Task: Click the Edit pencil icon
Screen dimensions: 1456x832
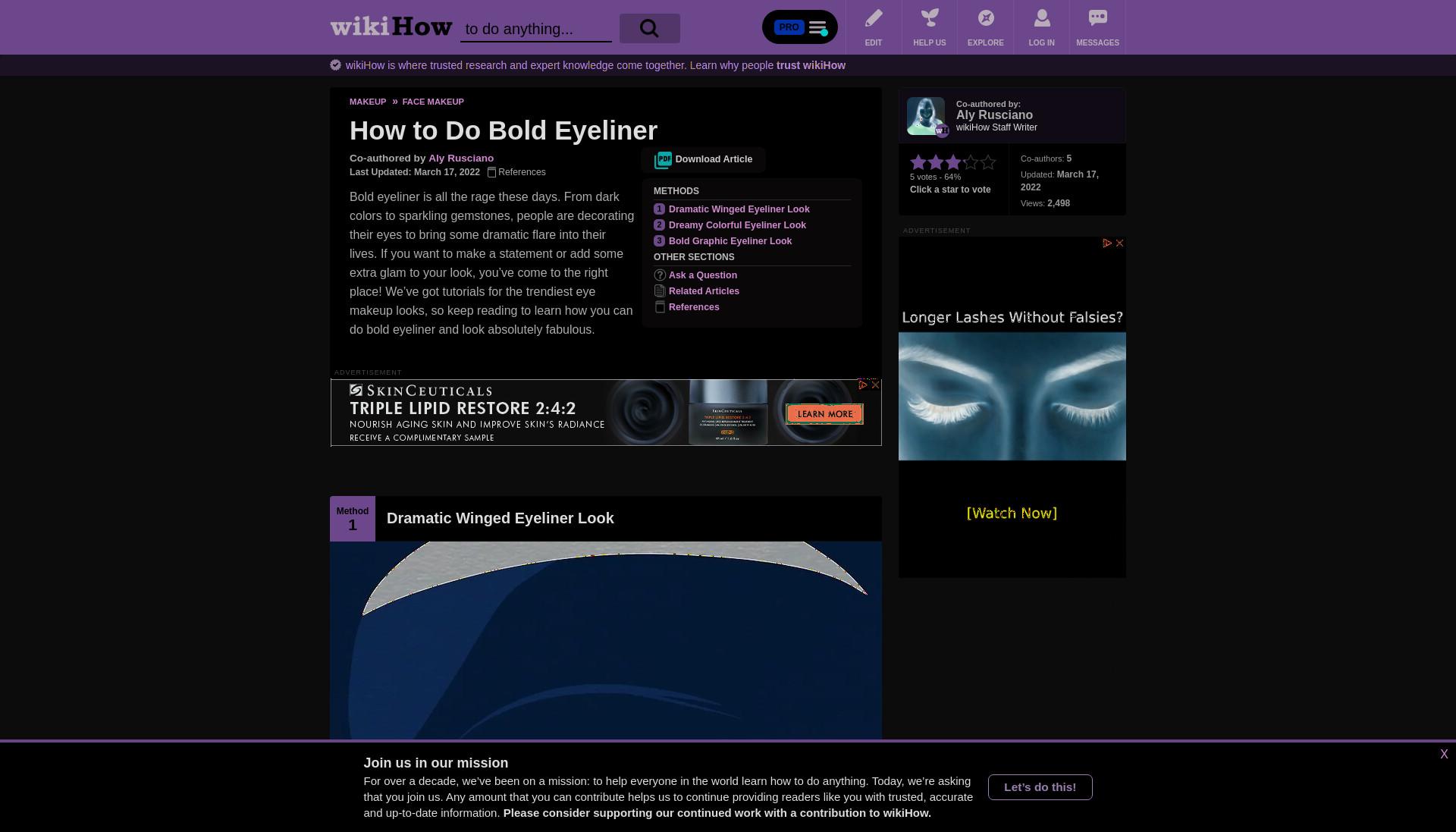Action: 874,18
